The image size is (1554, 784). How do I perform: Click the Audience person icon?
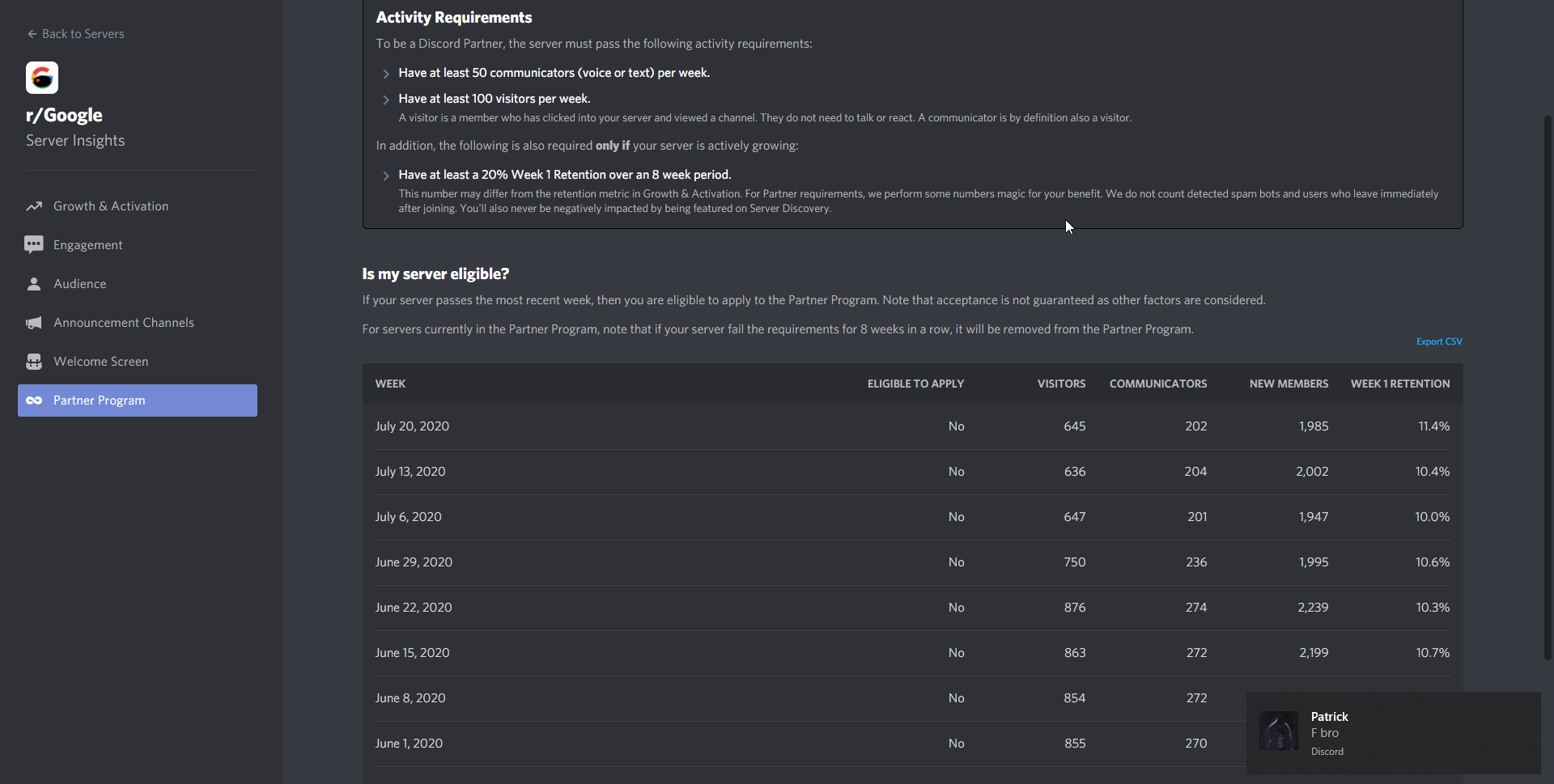34,284
